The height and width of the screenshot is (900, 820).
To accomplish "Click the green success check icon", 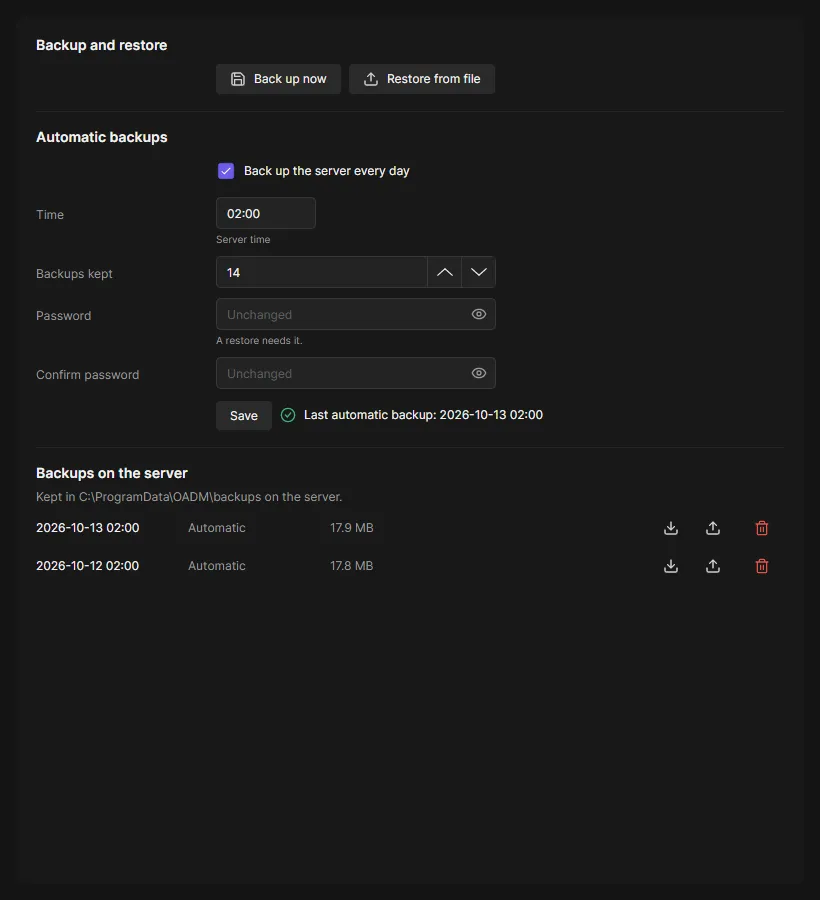I will pos(288,415).
